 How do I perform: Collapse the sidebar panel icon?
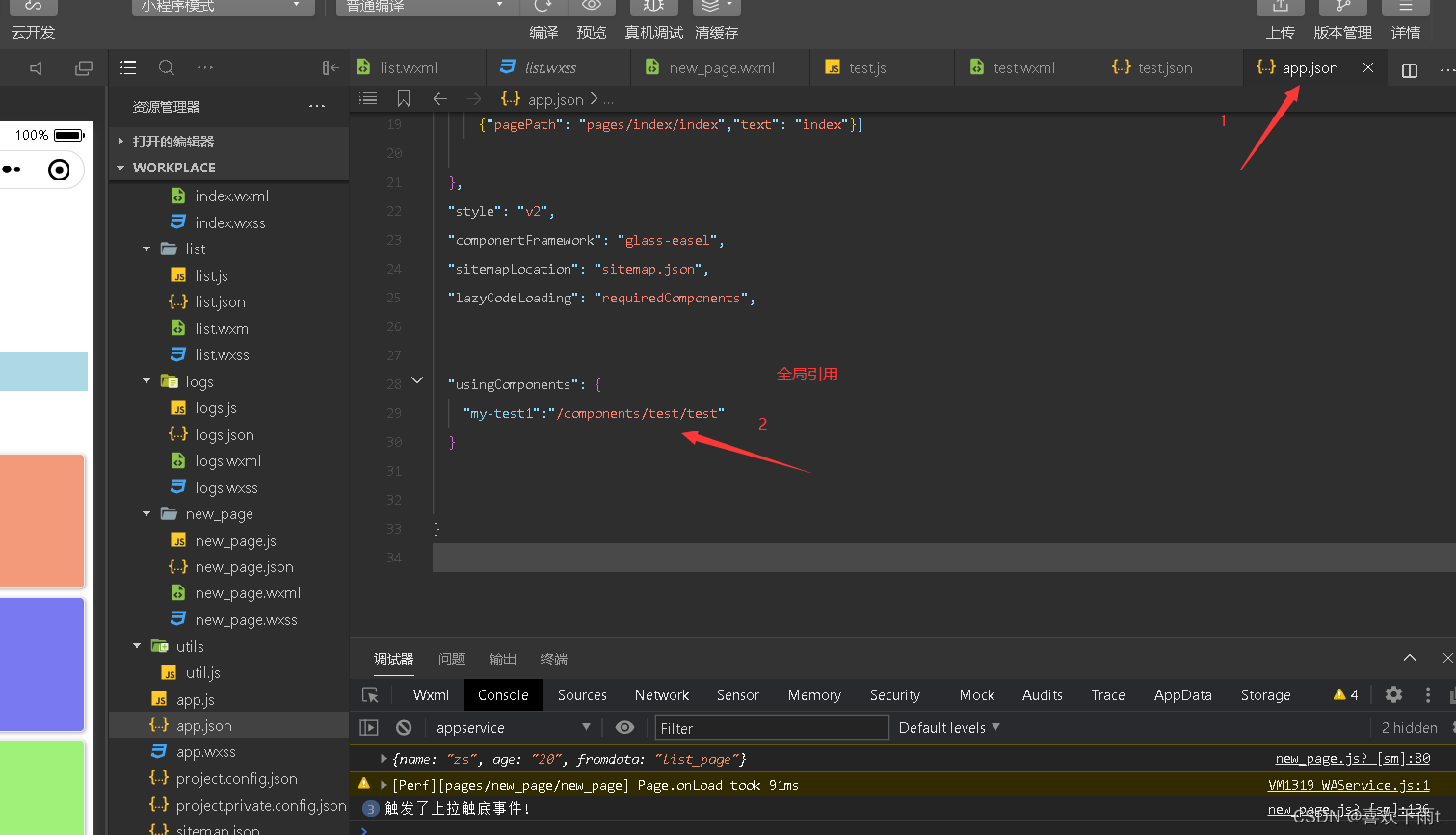(331, 67)
